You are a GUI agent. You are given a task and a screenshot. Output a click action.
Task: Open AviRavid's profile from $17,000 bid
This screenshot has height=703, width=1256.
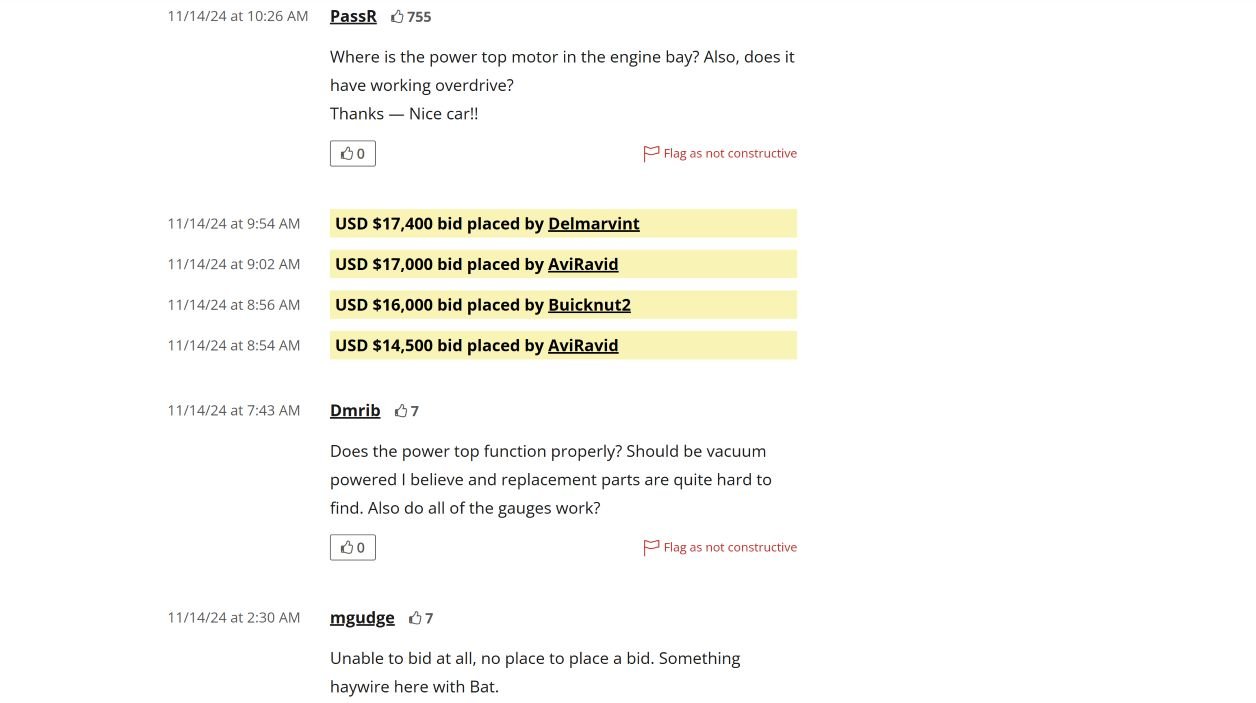(583, 264)
